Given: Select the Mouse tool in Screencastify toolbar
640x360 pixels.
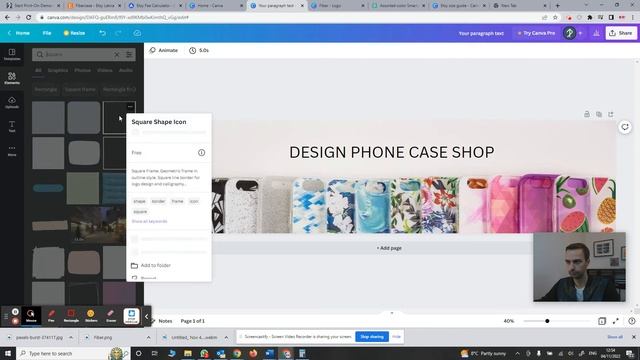Looking at the screenshot, I should (31, 316).
